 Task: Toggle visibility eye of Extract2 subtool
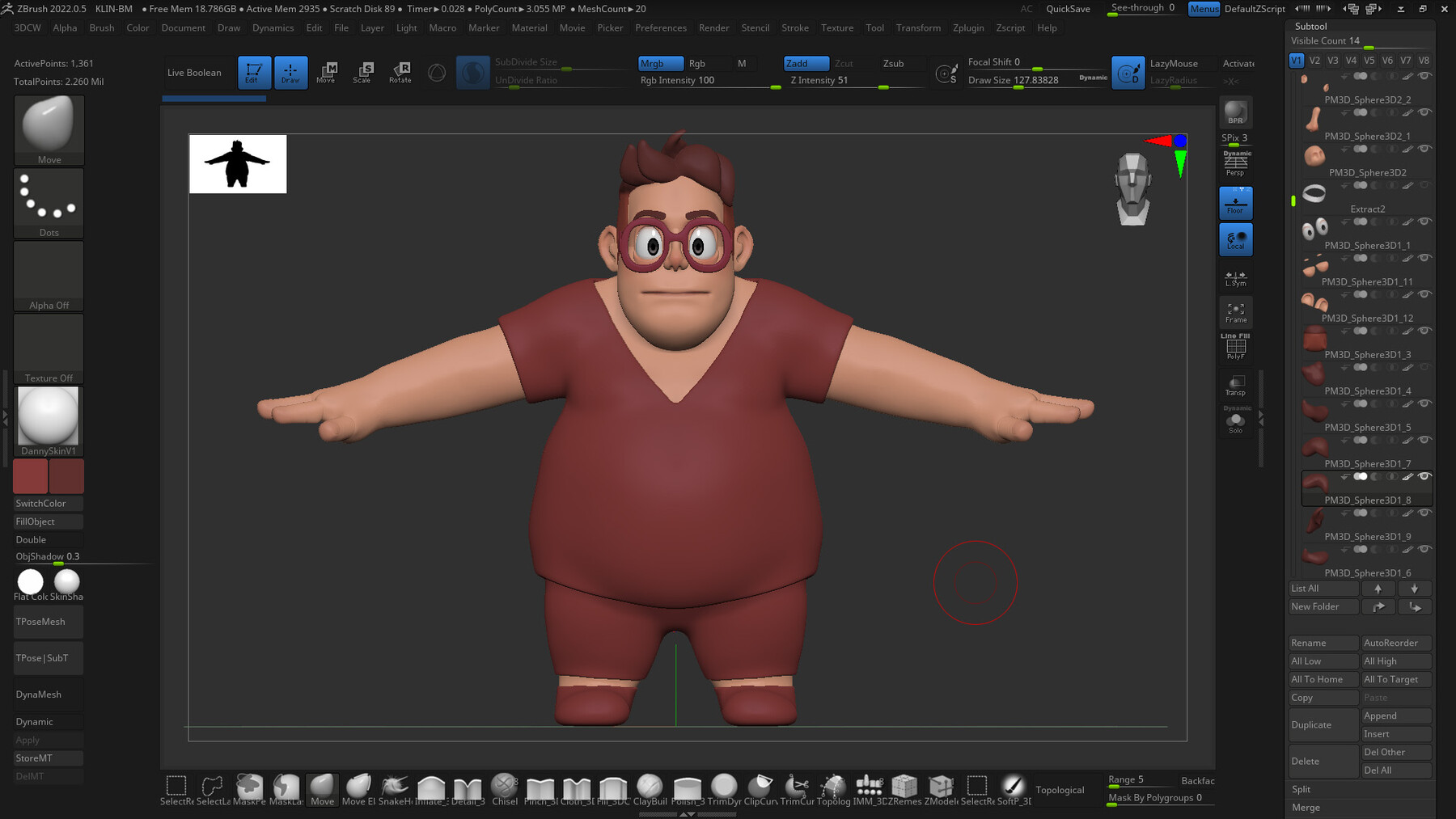[x=1424, y=185]
